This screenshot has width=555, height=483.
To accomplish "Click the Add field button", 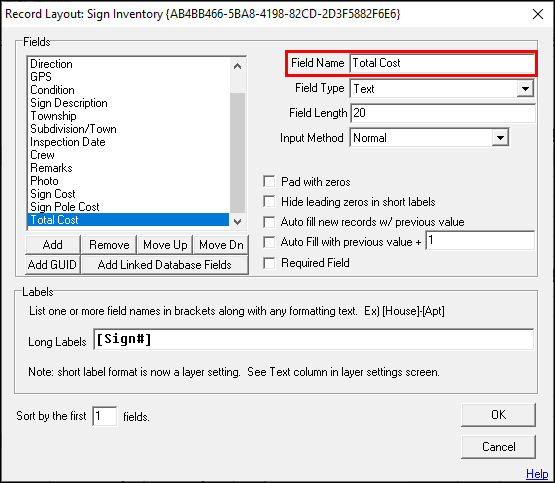I will point(53,245).
